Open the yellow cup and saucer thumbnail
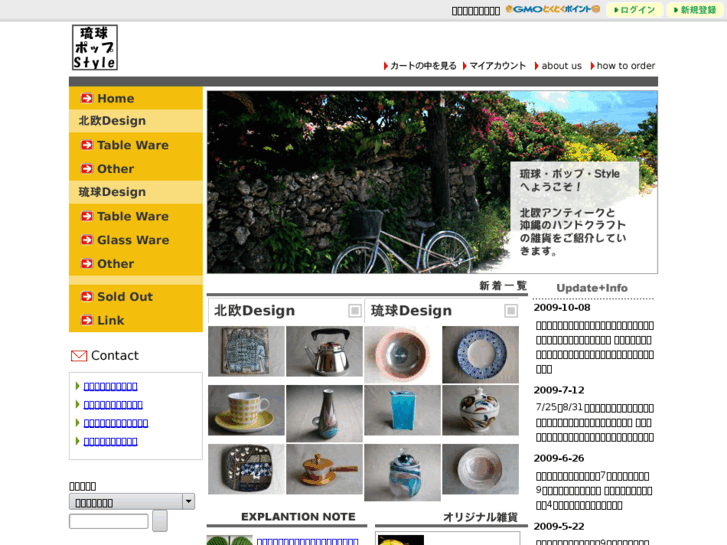The image size is (727, 545). (x=246, y=410)
